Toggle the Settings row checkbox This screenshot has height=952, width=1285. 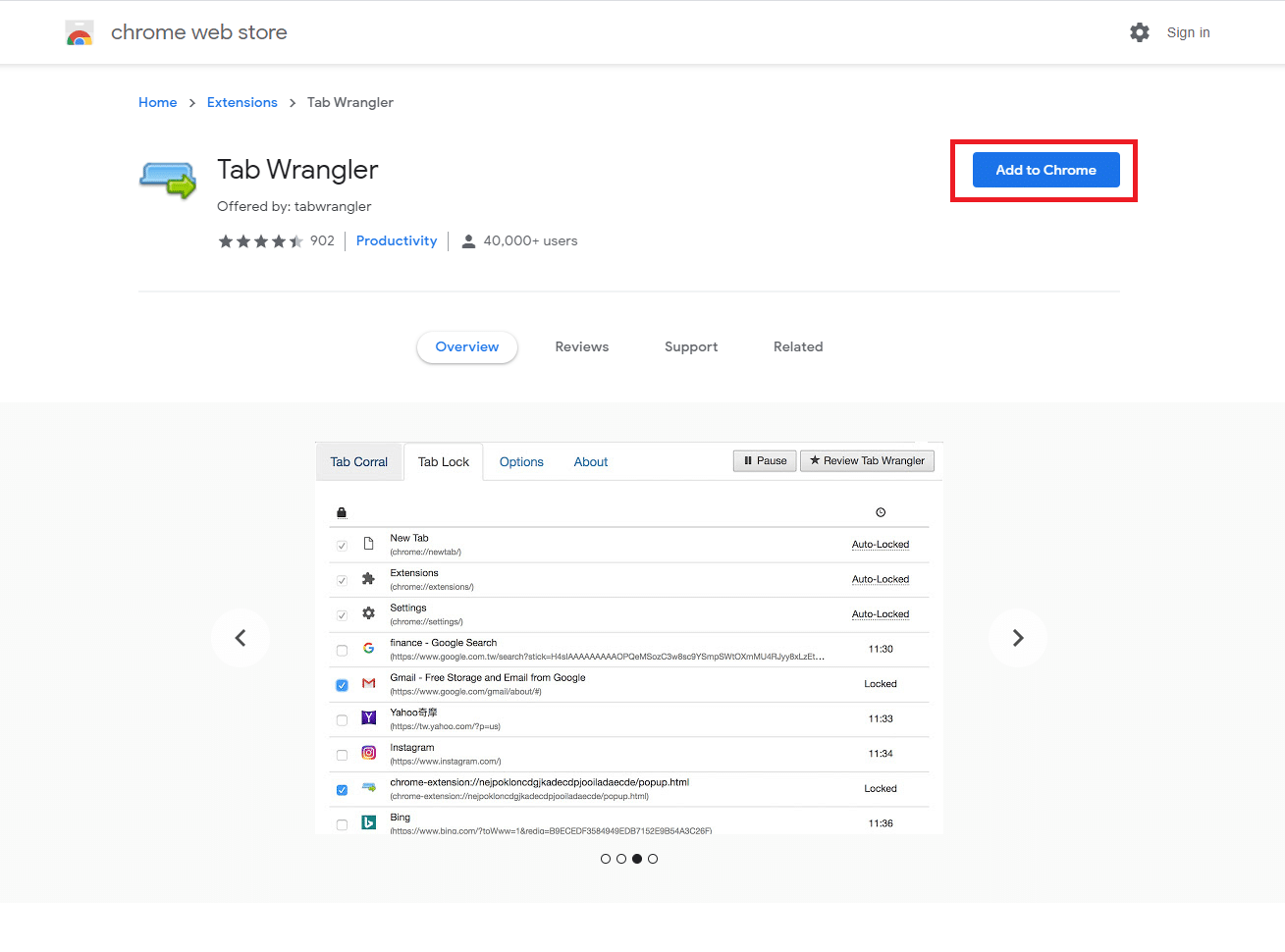click(x=342, y=615)
